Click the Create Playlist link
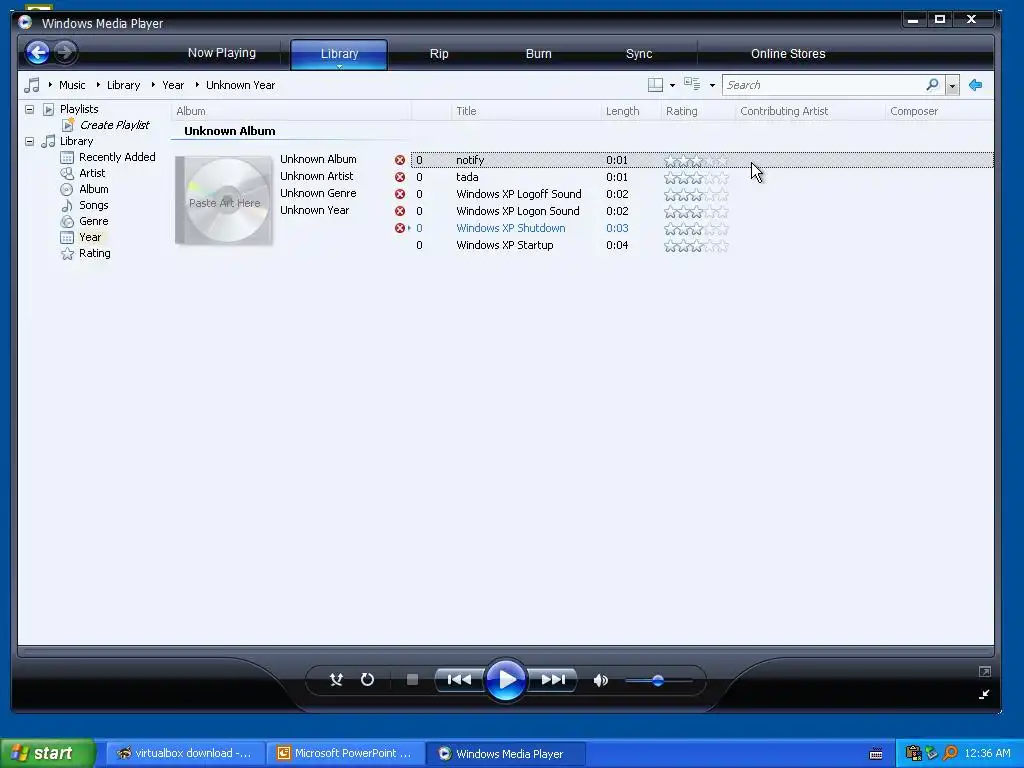Image resolution: width=1024 pixels, height=768 pixels. pos(114,125)
